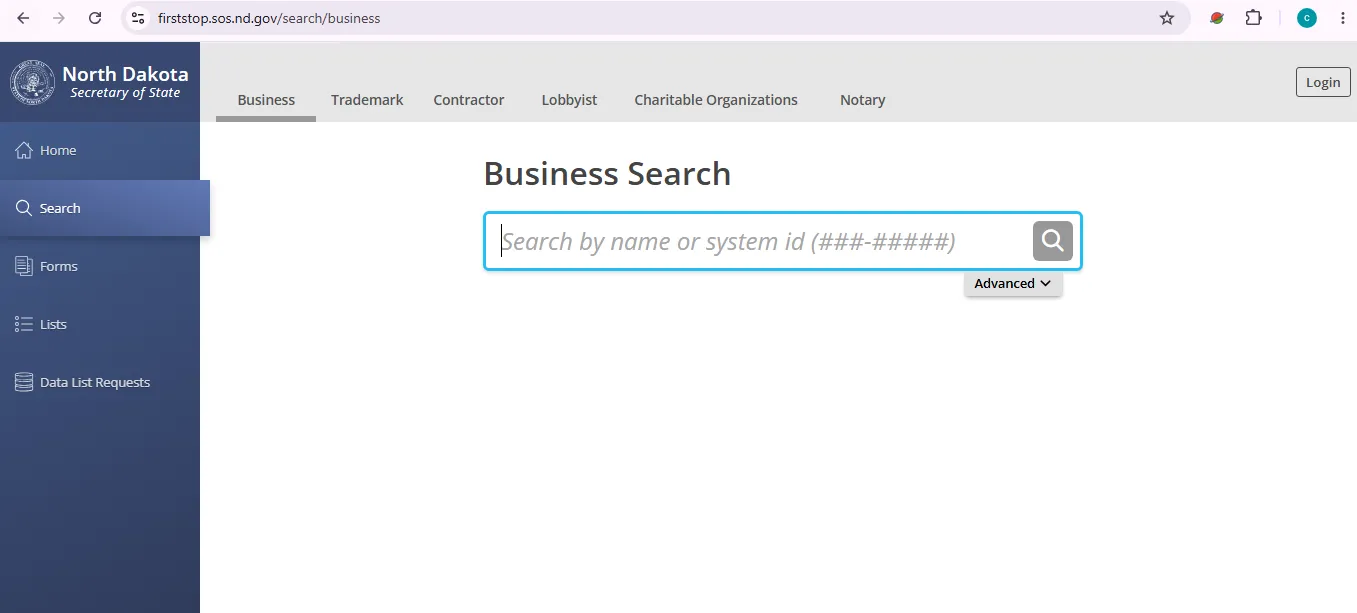Open Data List Requests in sidebar

coord(100,382)
